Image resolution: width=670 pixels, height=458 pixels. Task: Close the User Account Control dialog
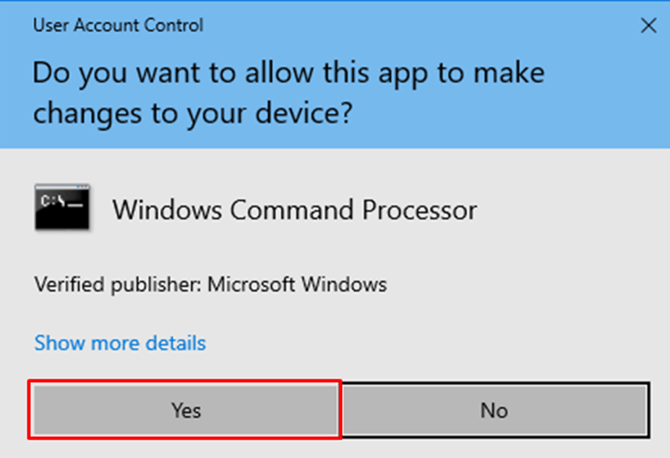pyautogui.click(x=647, y=26)
